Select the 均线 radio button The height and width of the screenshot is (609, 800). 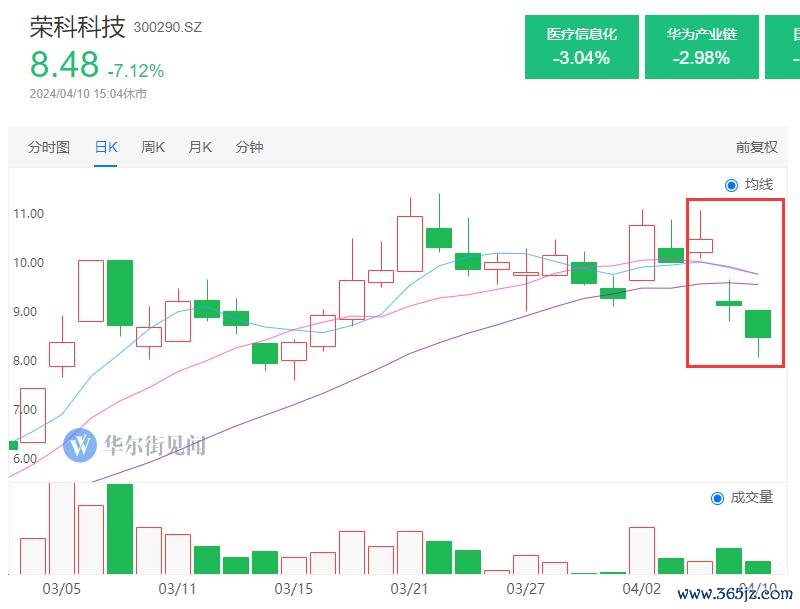tap(731, 185)
